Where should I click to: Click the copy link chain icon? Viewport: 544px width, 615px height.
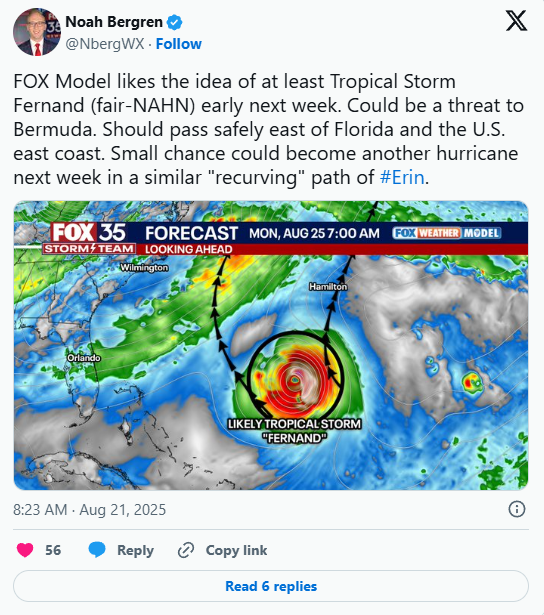coord(186,550)
